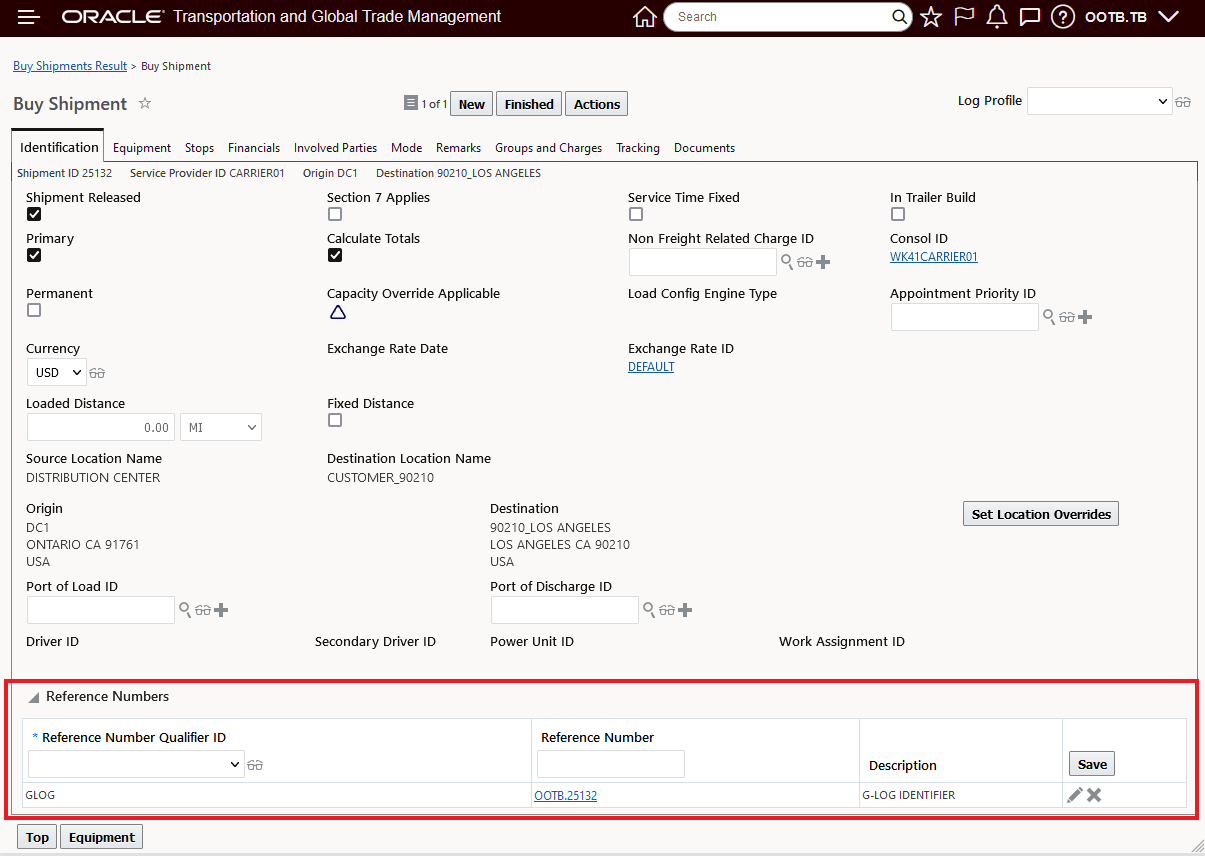Viewport: 1205px width, 856px height.
Task: Save the reference number entry
Action: pos(1092,764)
